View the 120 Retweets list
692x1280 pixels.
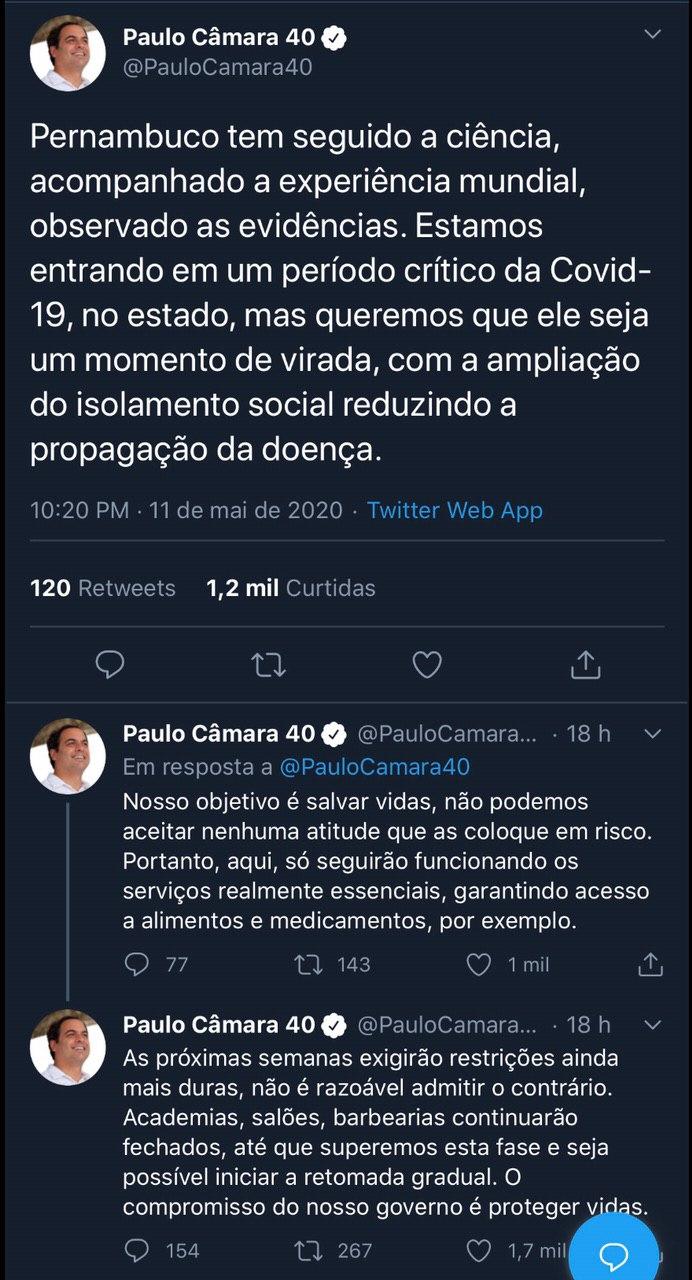pos(102,588)
